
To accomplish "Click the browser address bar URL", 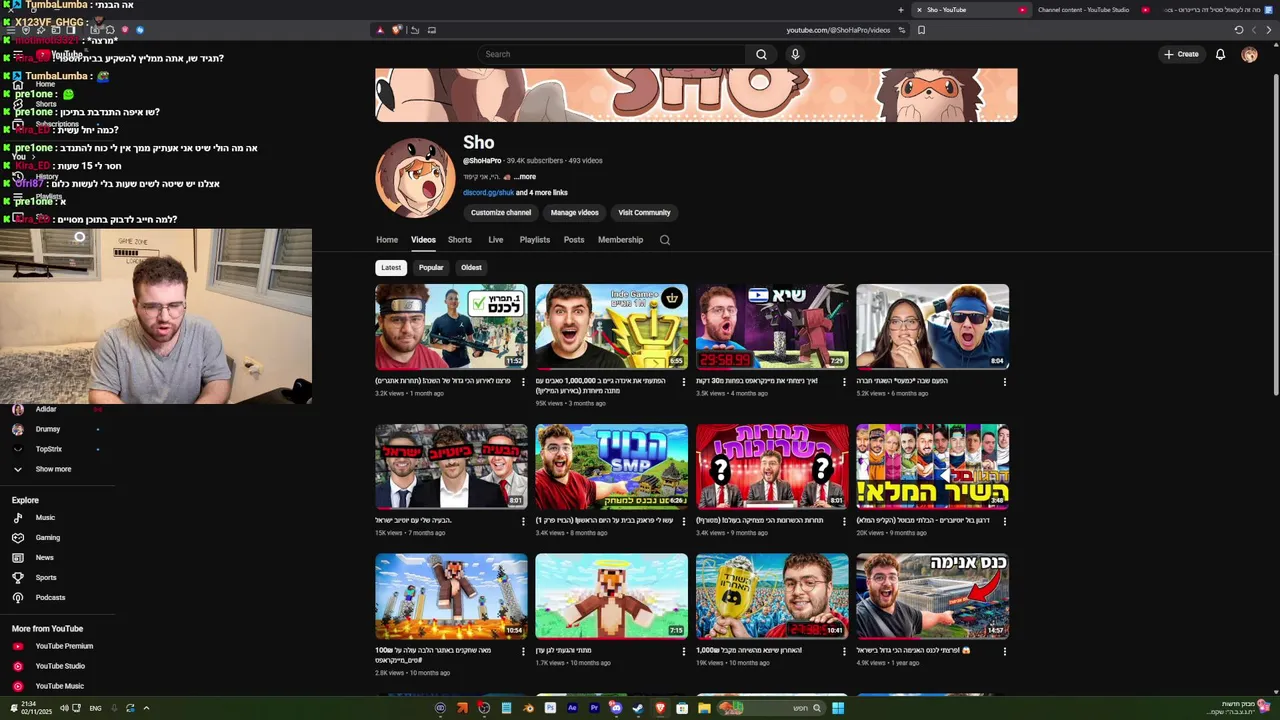I will [838, 30].
